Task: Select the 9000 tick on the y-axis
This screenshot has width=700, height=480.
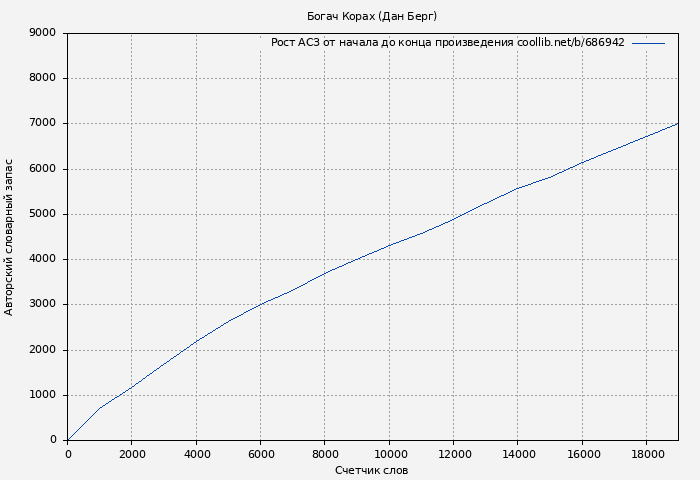Action: 43,33
